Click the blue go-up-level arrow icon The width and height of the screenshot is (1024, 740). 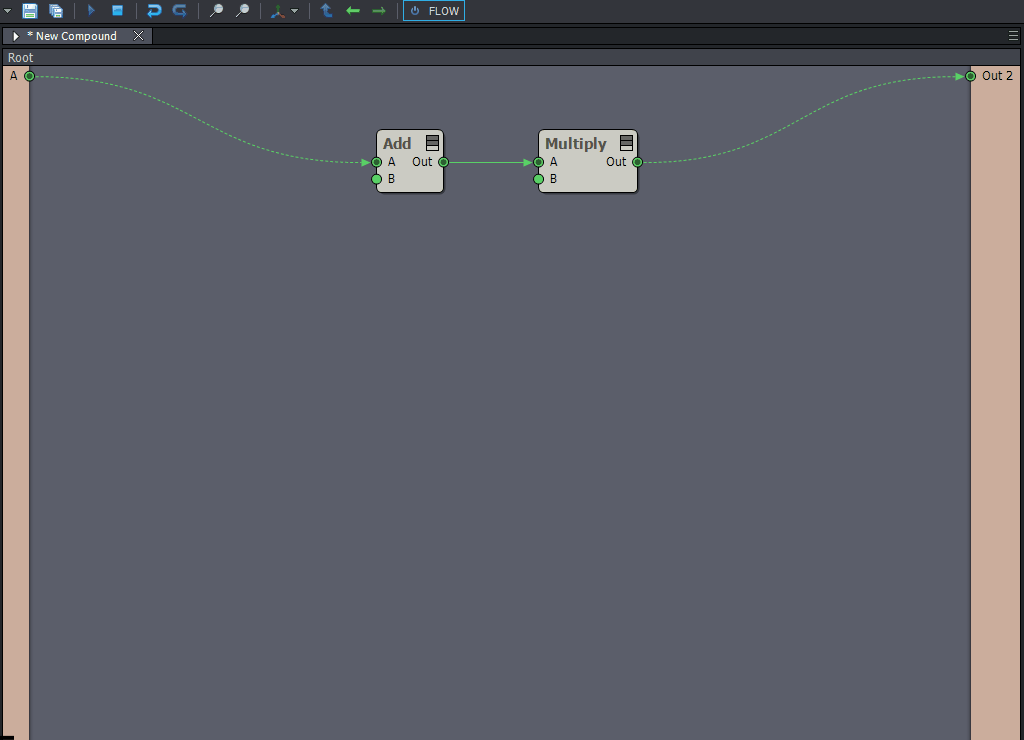(x=327, y=10)
